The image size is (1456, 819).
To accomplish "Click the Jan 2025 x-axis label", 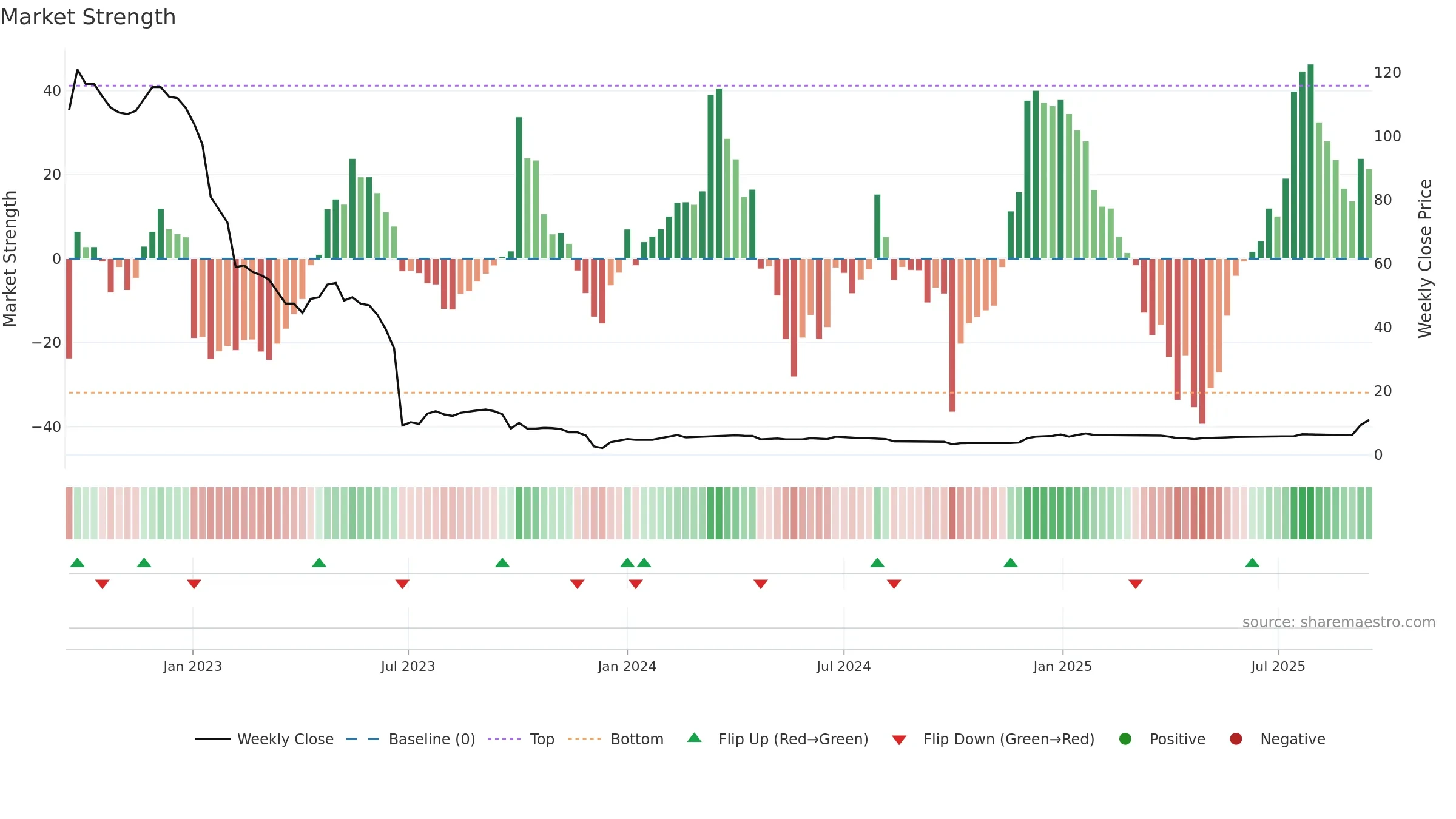I will (x=1062, y=667).
